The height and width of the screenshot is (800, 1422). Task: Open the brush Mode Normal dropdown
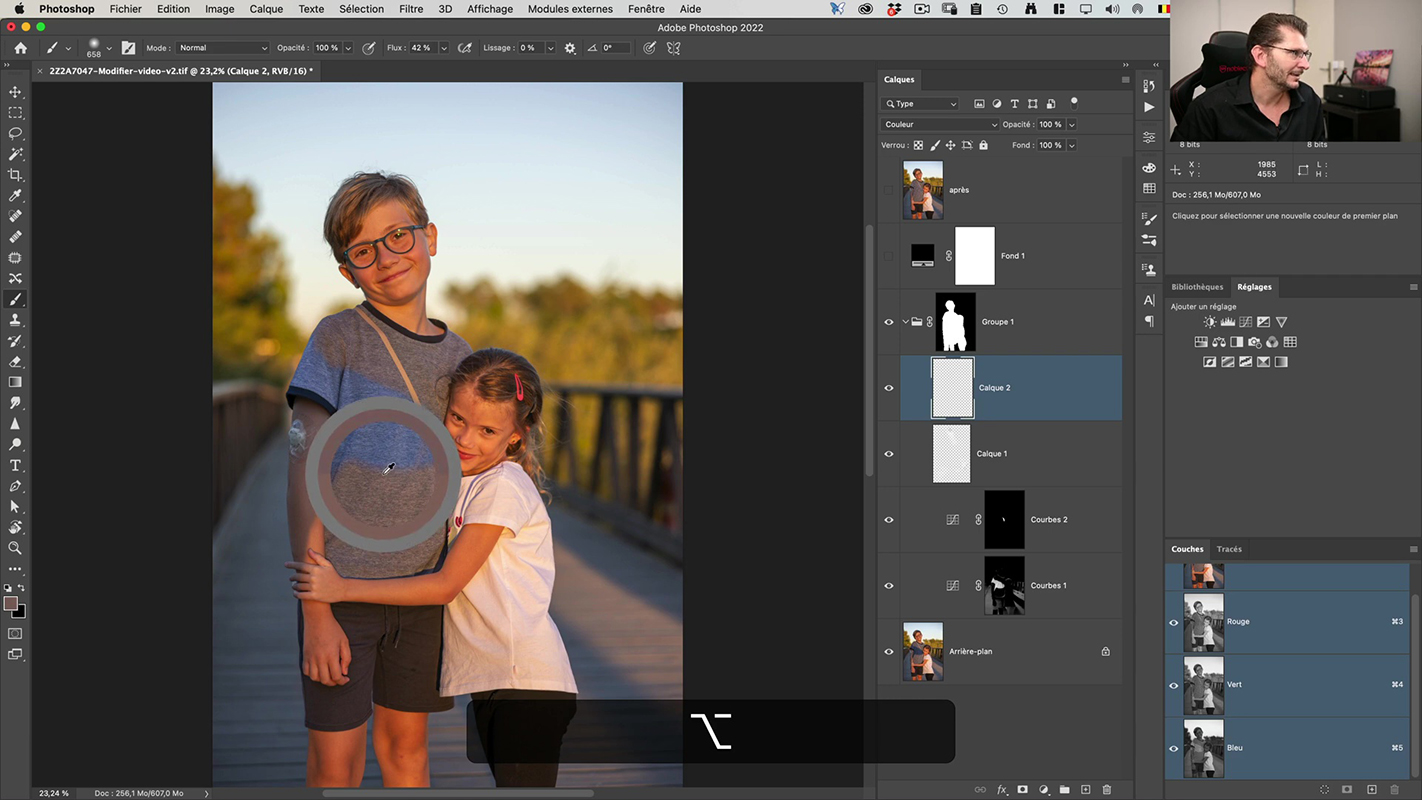pos(223,48)
